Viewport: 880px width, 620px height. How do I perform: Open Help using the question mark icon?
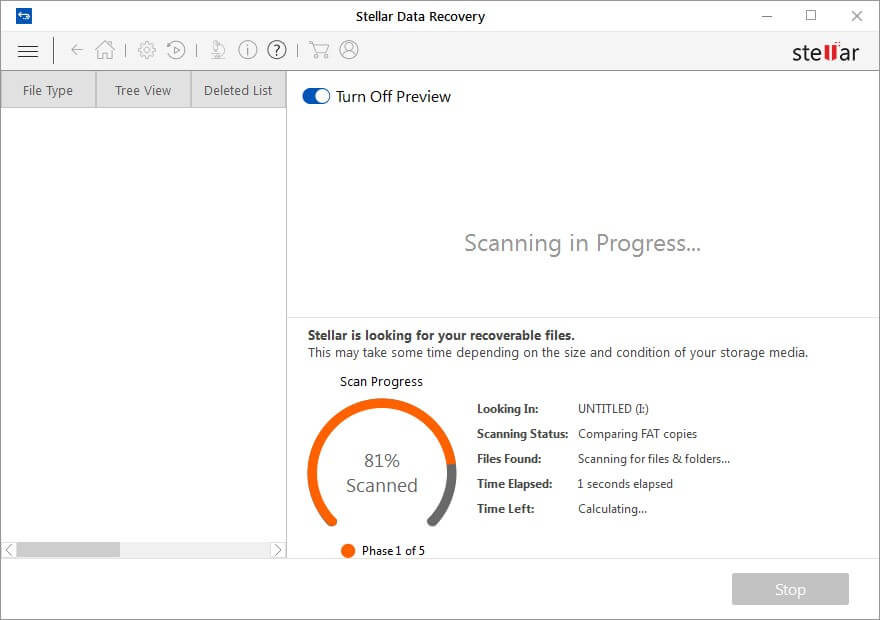pyautogui.click(x=276, y=49)
